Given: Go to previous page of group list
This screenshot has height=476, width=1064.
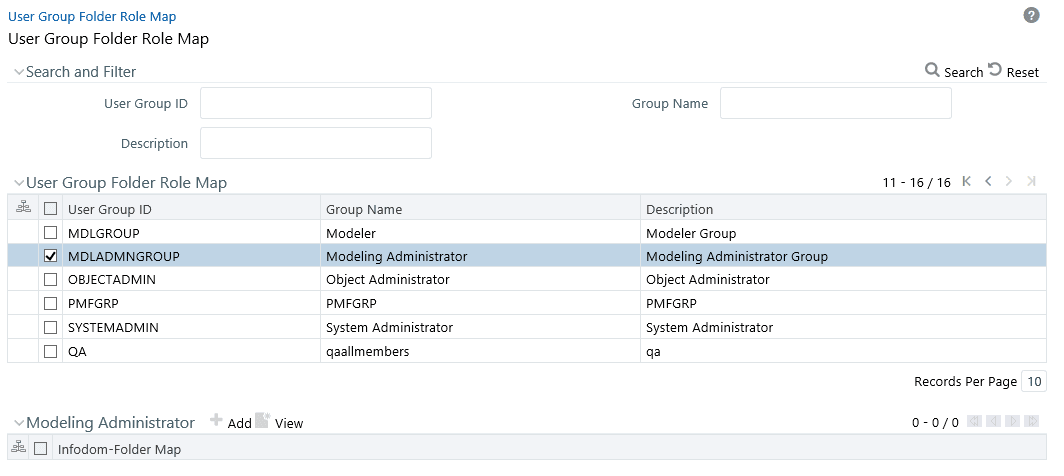Looking at the screenshot, I should pyautogui.click(x=988, y=182).
